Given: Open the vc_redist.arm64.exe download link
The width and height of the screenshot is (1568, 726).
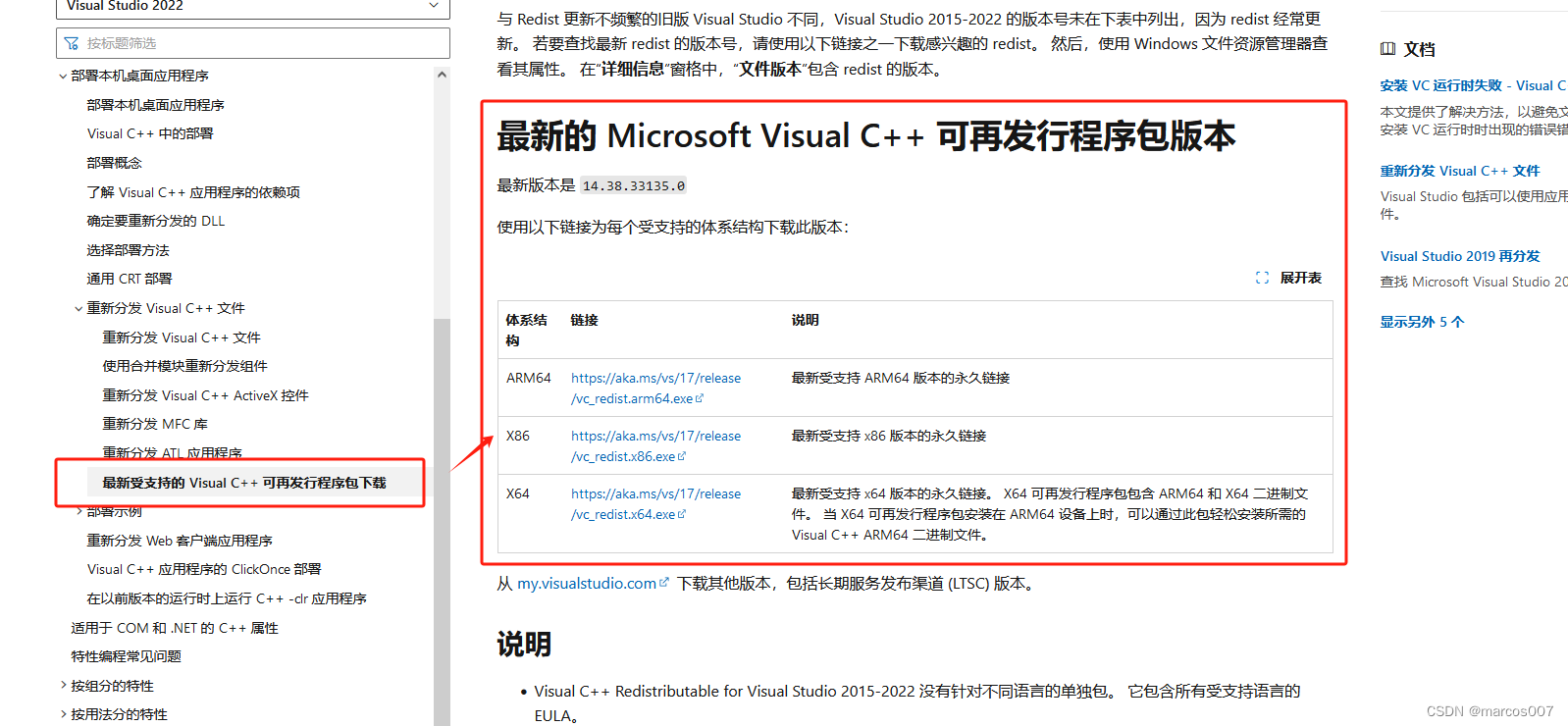Looking at the screenshot, I should (x=655, y=389).
